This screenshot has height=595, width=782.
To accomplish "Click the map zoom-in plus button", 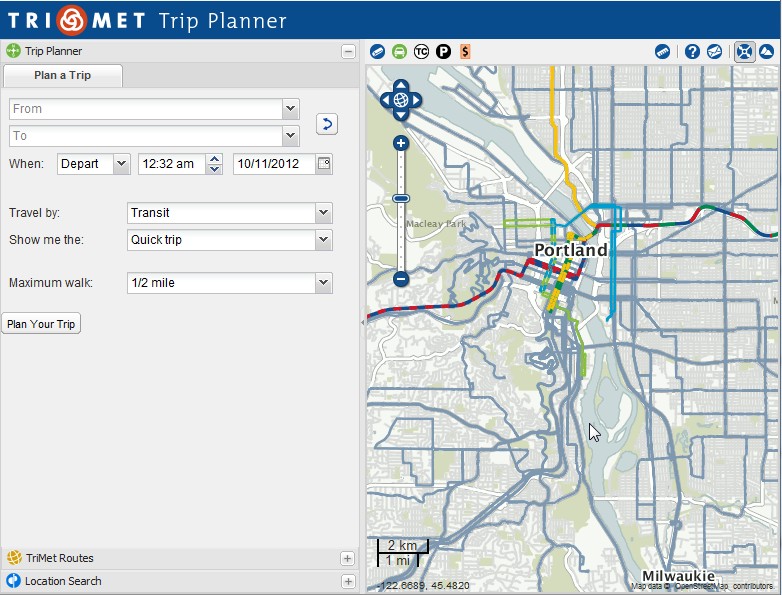I will click(401, 144).
